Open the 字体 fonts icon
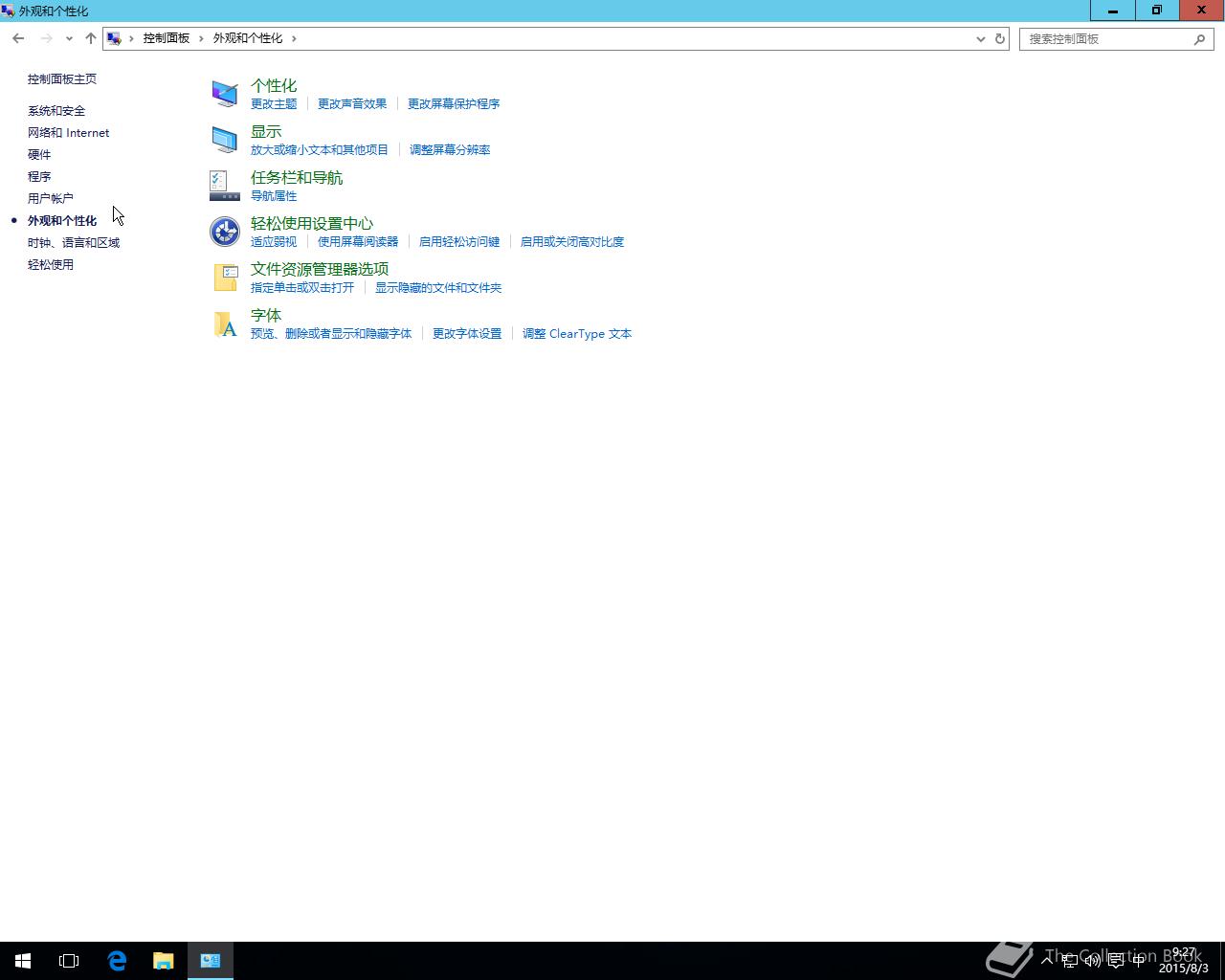 225,323
